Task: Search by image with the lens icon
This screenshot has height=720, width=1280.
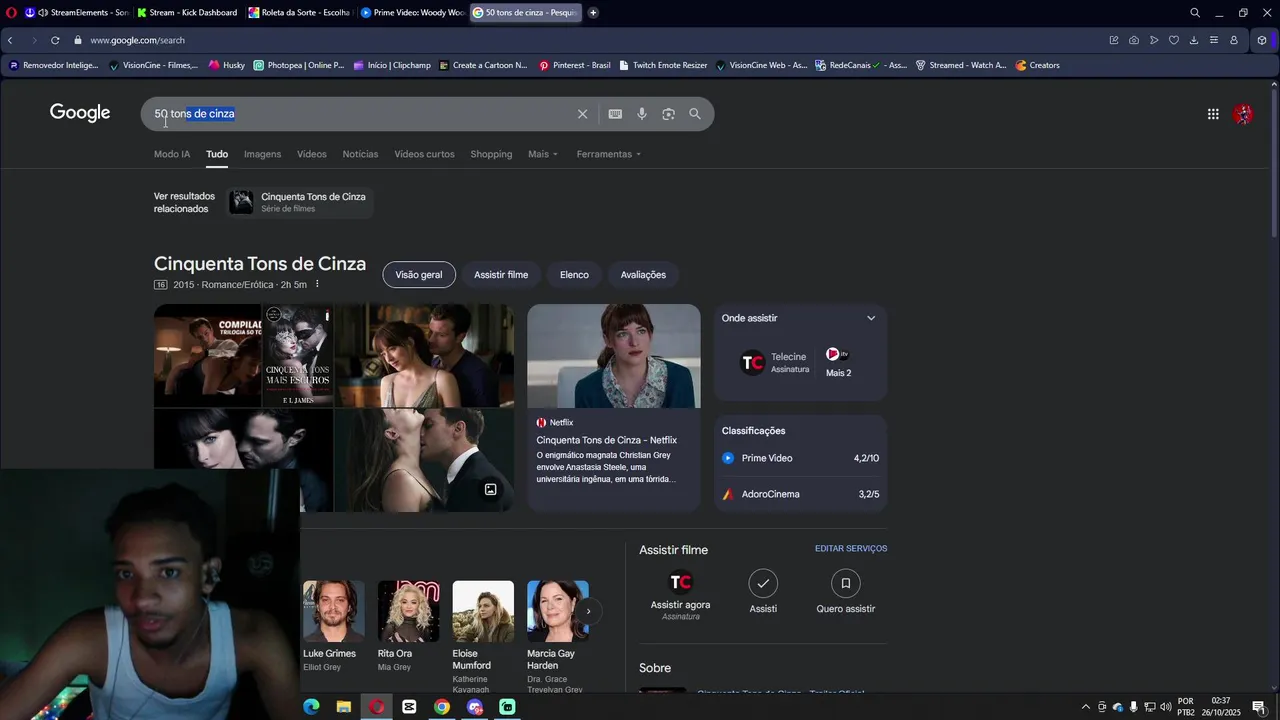Action: pos(668,114)
